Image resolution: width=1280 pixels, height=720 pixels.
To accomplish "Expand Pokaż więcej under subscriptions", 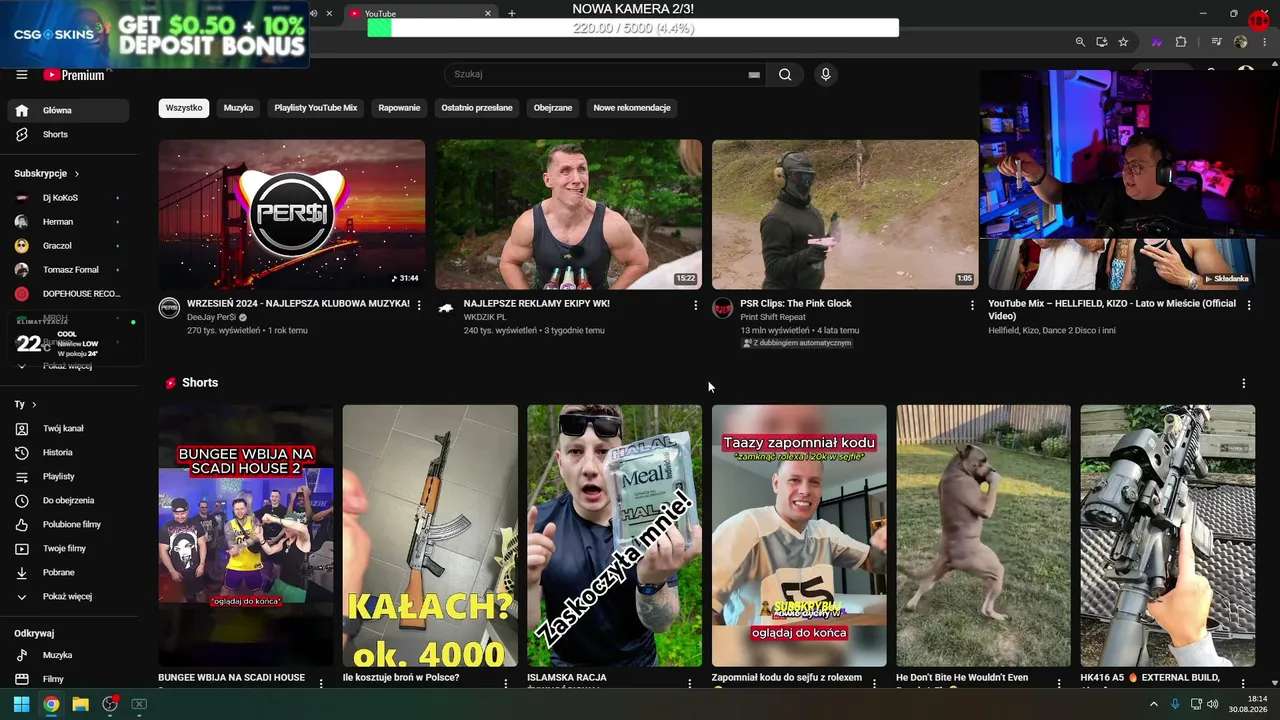I will point(68,366).
